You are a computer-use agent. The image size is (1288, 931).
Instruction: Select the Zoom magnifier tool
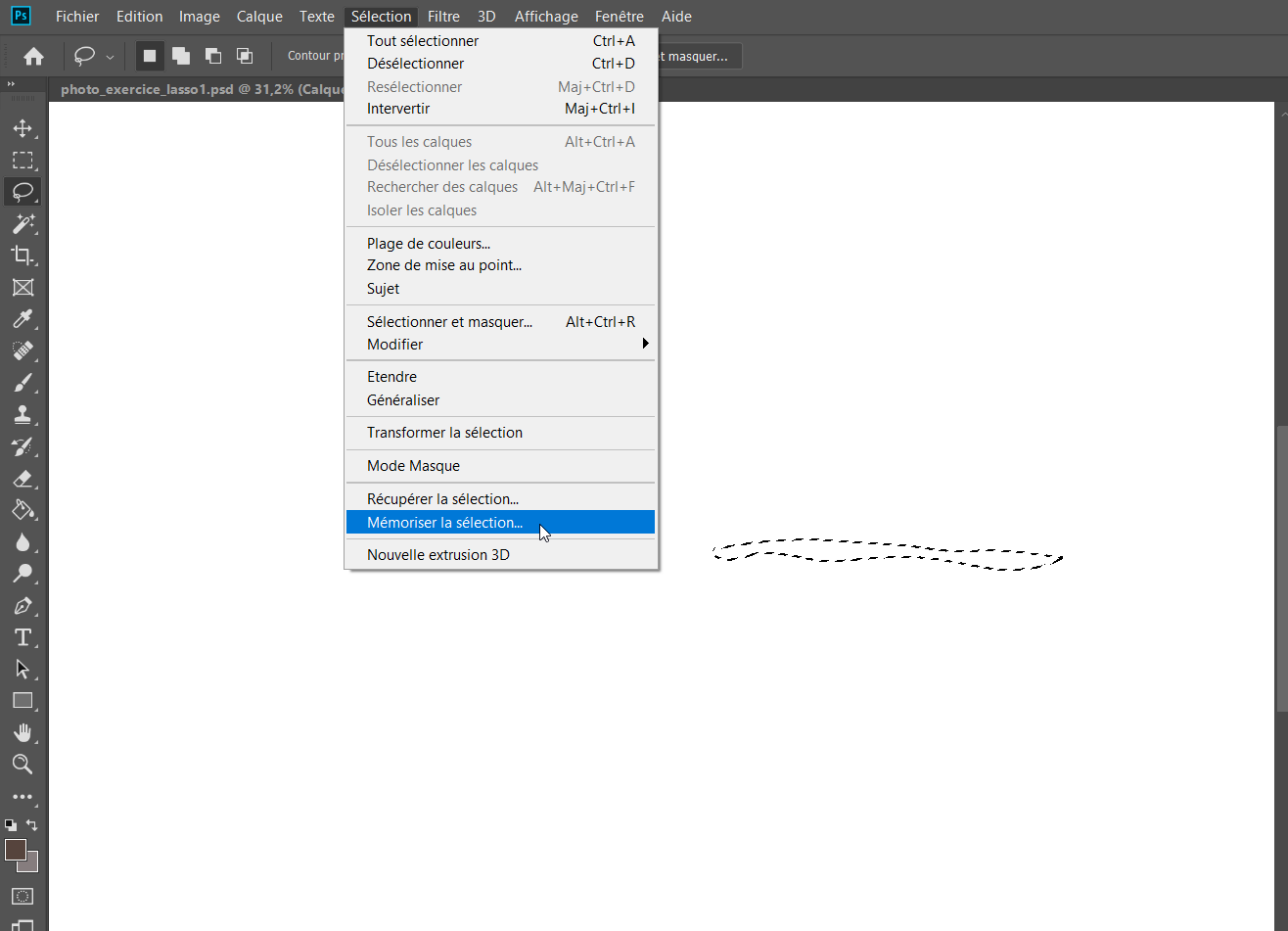pyautogui.click(x=23, y=765)
